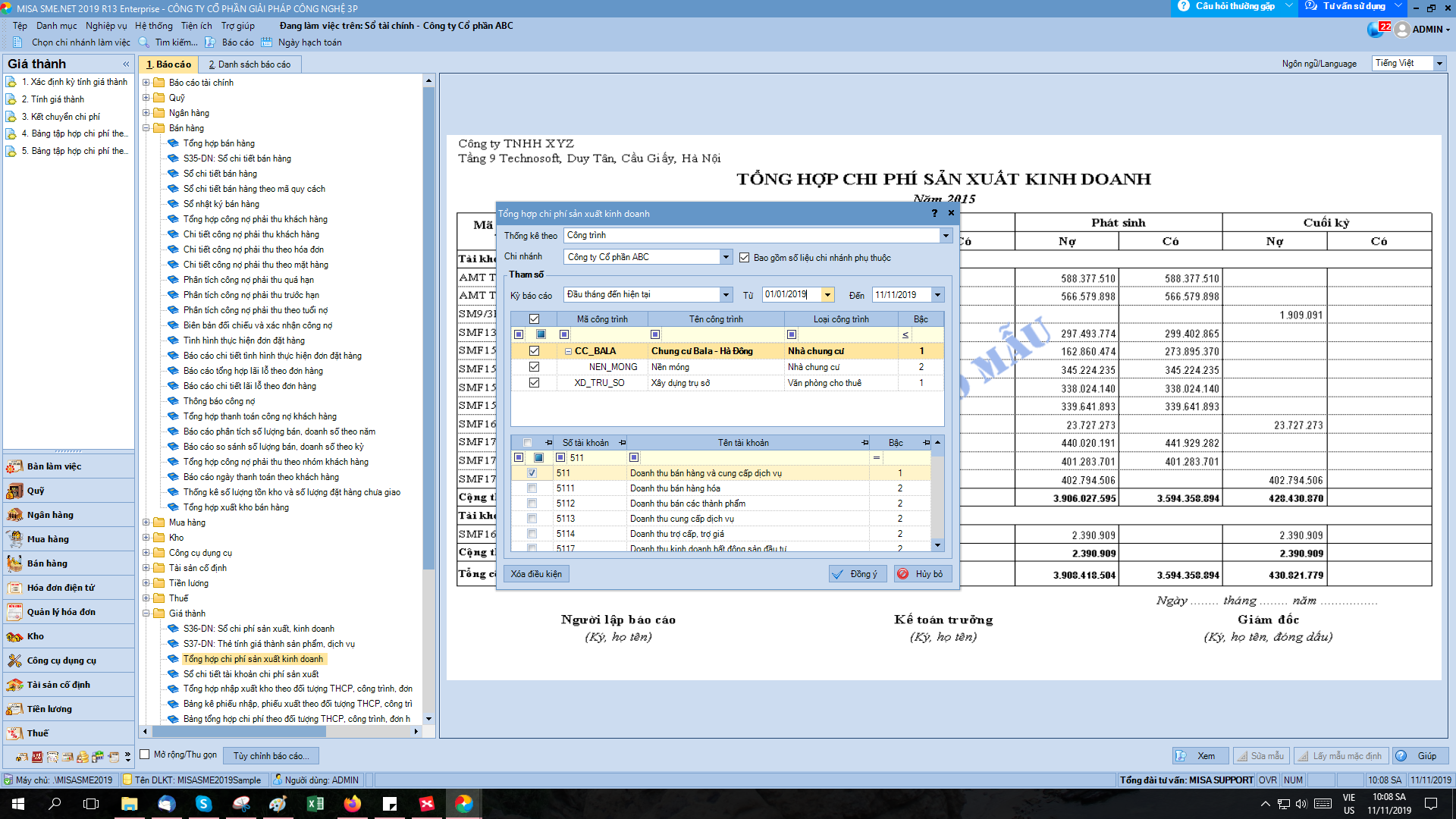The image size is (1456, 819).
Task: Open Bàn làm việc icon in sidebar
Action: coord(14,466)
